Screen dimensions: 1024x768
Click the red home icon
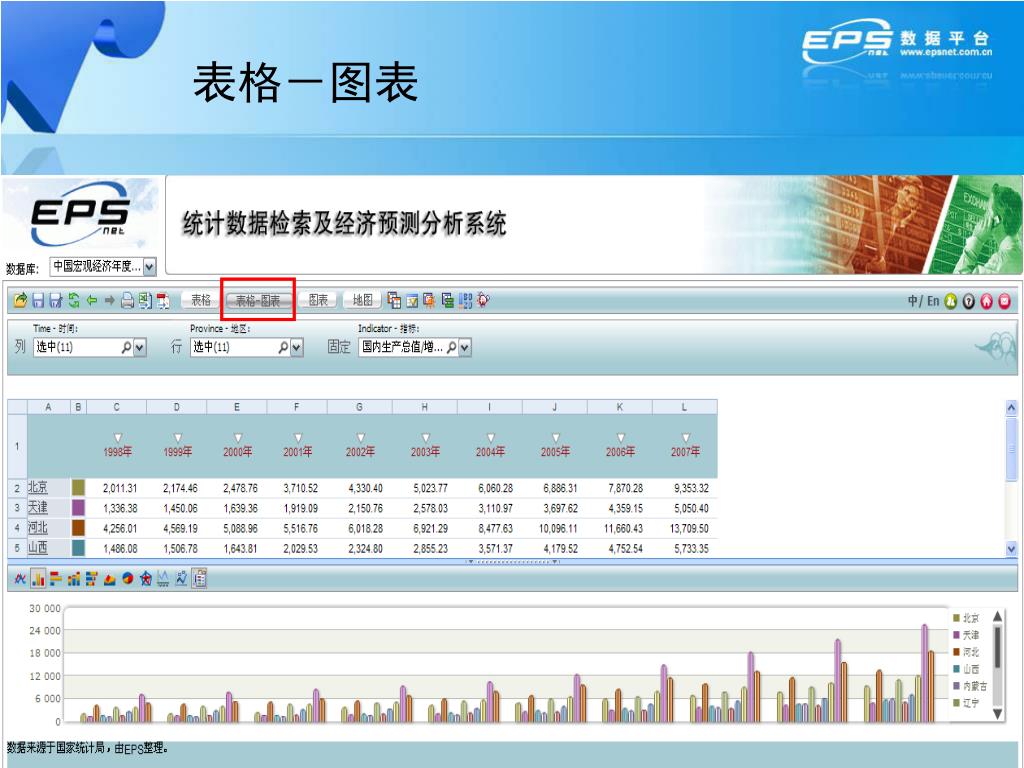987,301
